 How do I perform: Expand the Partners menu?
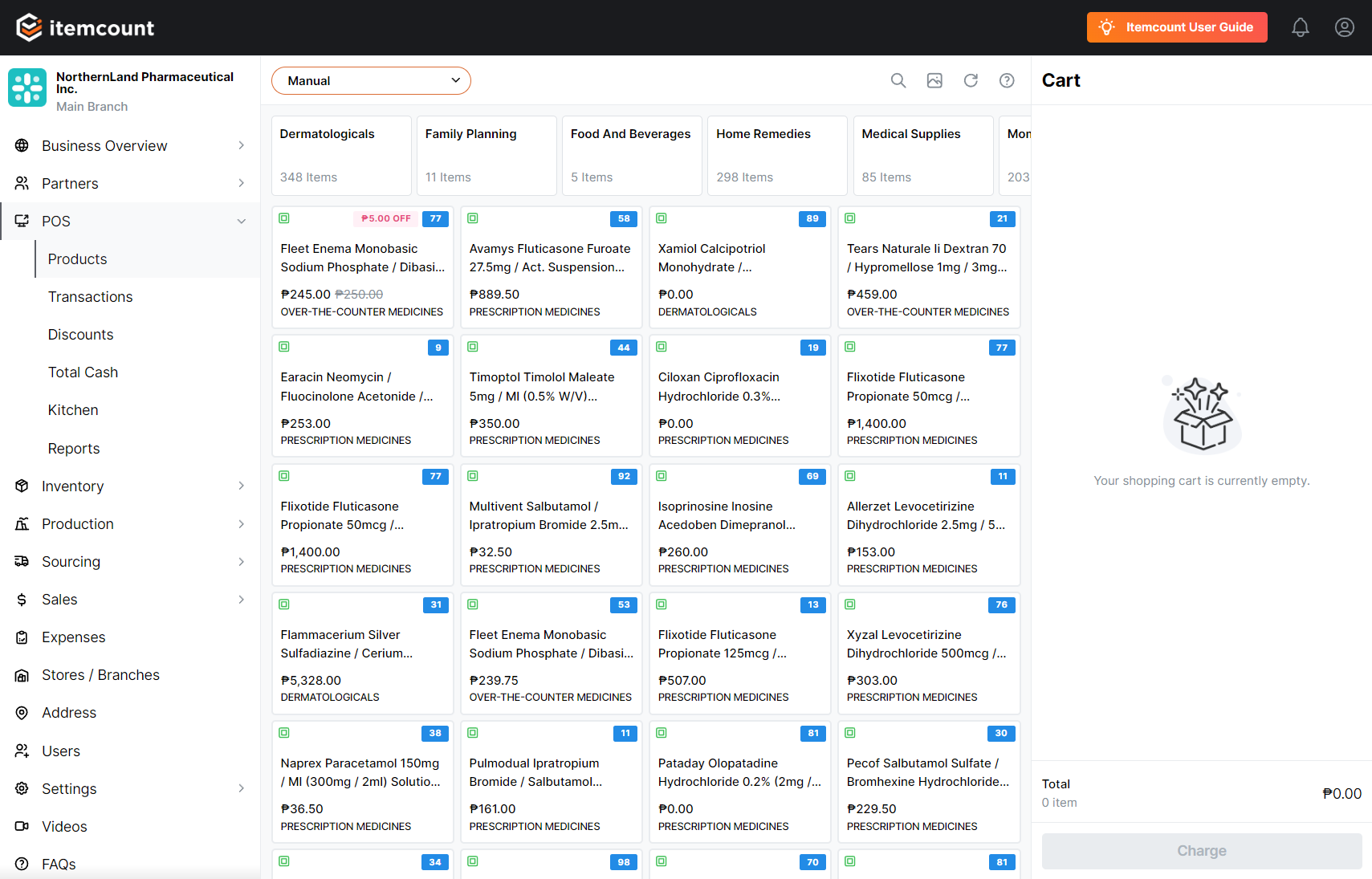[x=130, y=184]
